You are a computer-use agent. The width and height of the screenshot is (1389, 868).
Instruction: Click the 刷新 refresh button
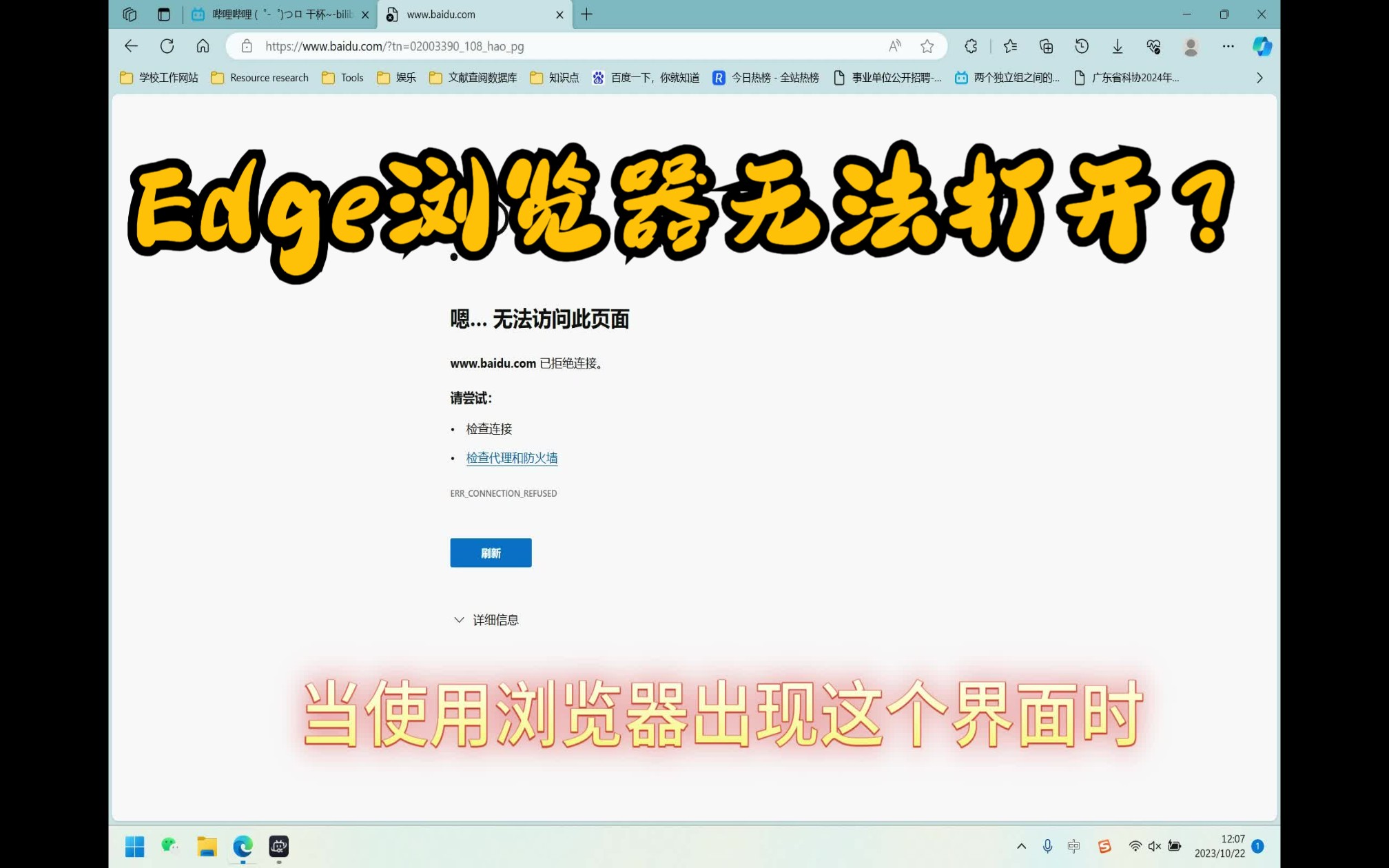491,552
